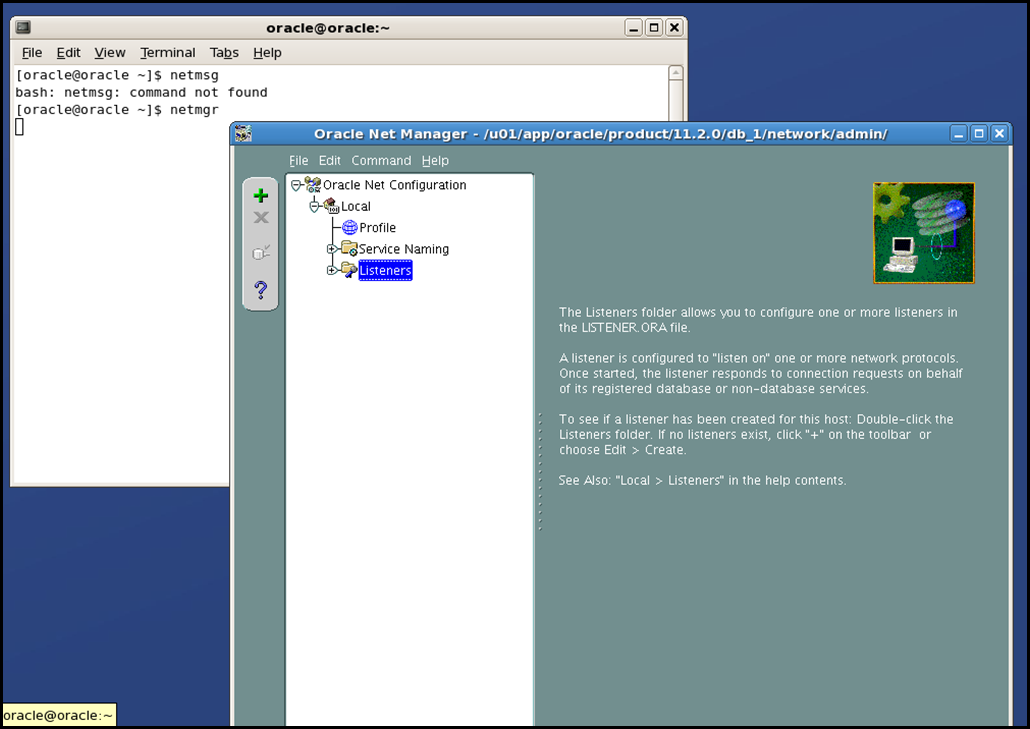This screenshot has width=1030, height=729.
Task: Close the oracle@oracle terminal window
Action: coord(674,28)
